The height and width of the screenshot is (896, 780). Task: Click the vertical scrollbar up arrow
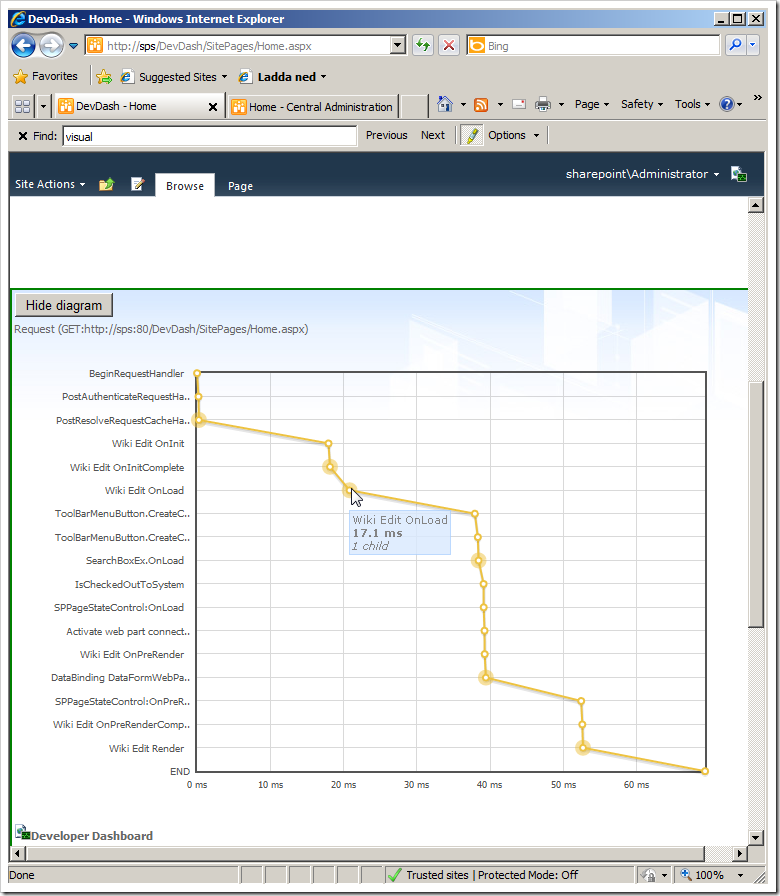coord(755,205)
